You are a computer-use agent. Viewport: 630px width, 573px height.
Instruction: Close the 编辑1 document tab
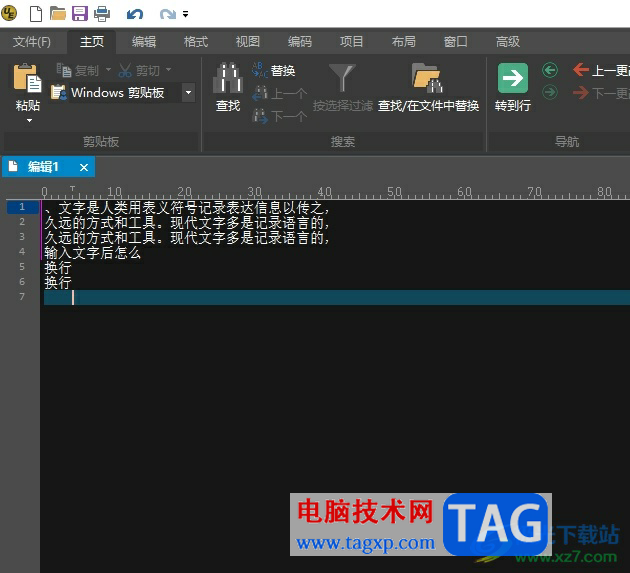84,167
